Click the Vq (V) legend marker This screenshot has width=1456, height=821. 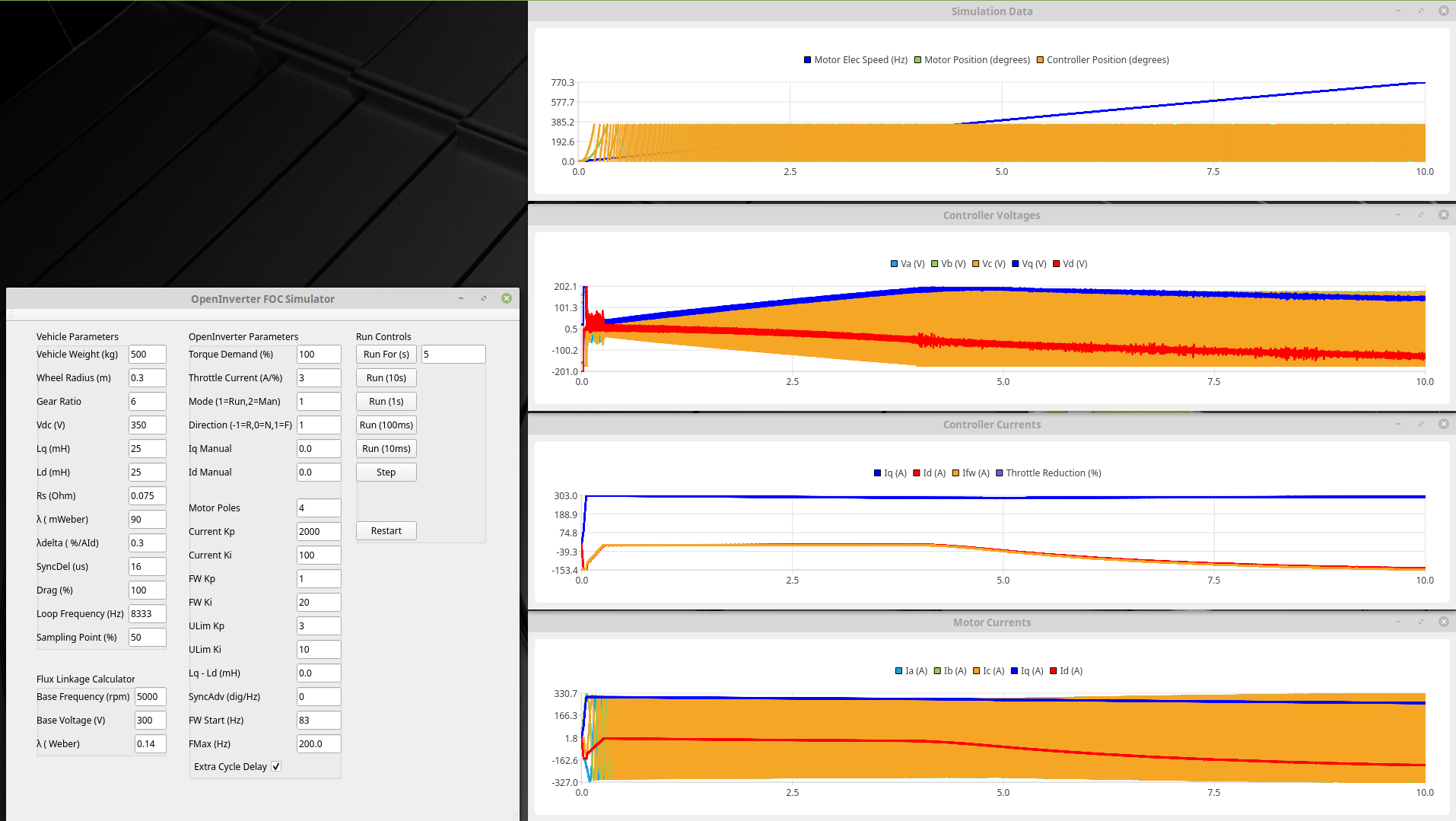(1016, 264)
